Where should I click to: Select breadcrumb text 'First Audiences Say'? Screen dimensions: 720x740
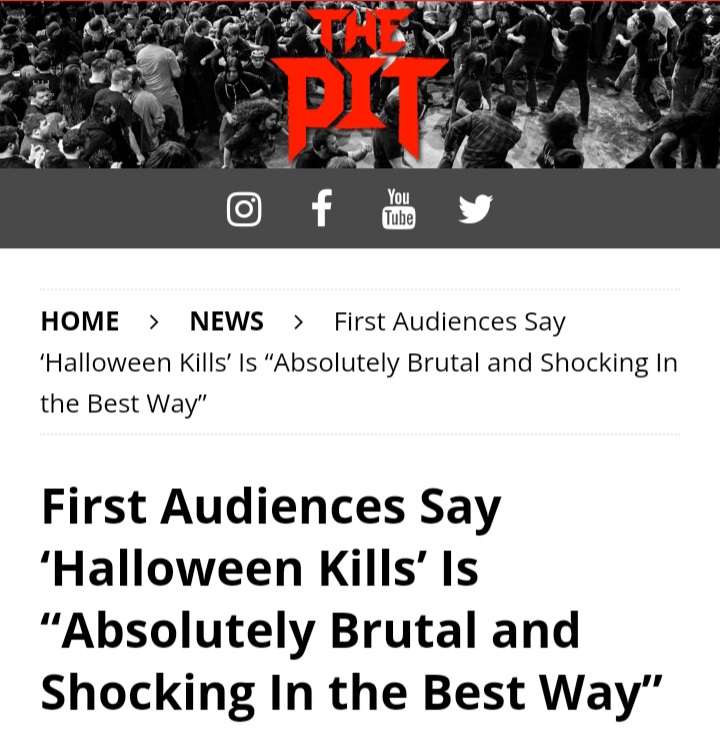click(450, 322)
